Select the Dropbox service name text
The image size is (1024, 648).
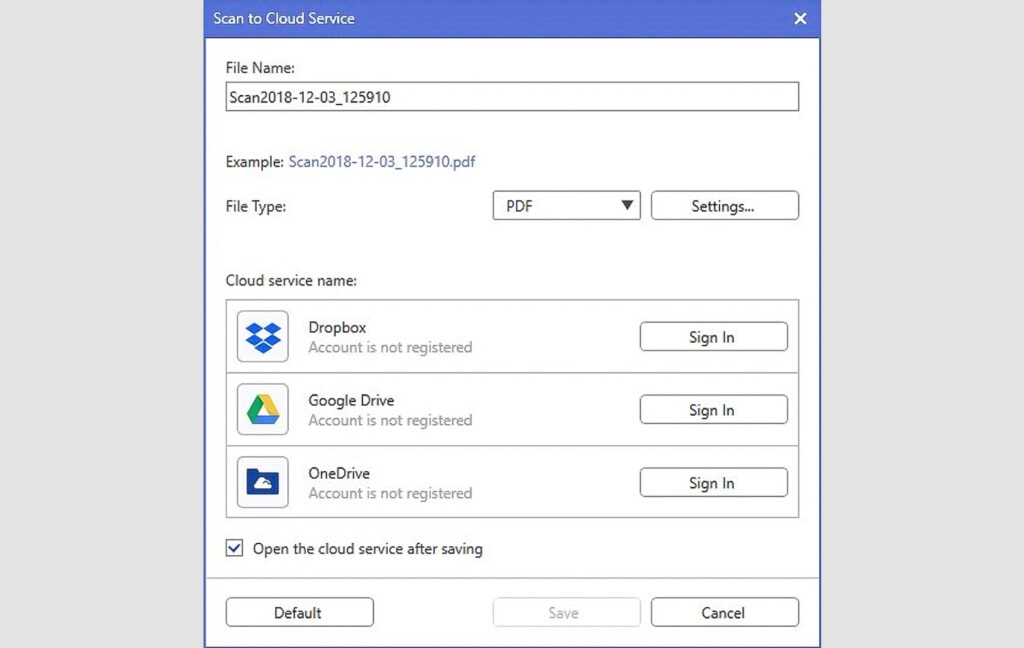click(337, 327)
